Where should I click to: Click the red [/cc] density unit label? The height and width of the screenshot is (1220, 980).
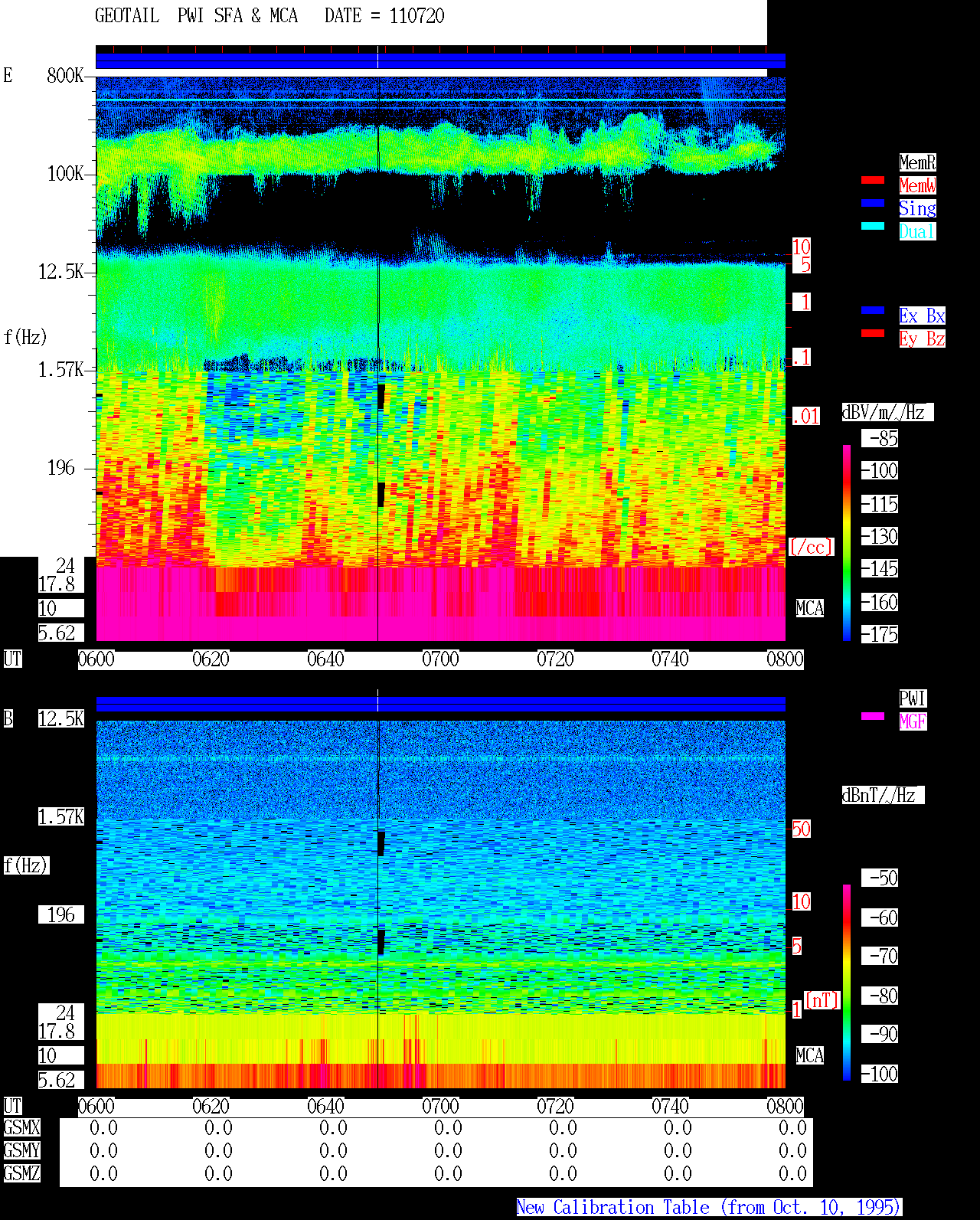811,547
